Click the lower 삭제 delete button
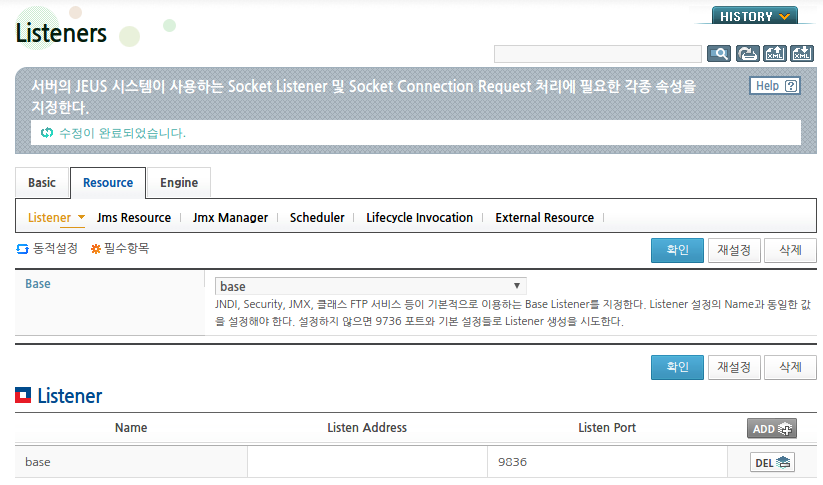This screenshot has height=485, width=823. point(790,367)
